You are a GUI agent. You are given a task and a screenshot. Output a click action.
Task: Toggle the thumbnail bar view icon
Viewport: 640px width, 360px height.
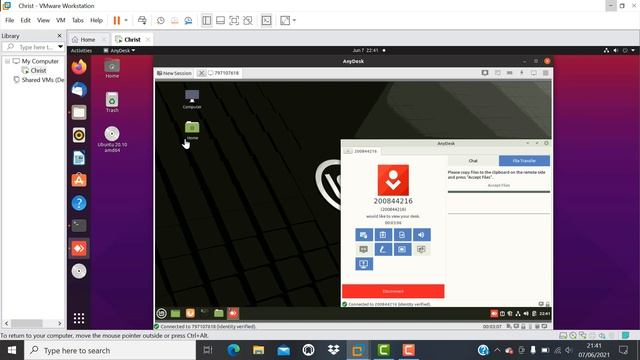coord(220,20)
